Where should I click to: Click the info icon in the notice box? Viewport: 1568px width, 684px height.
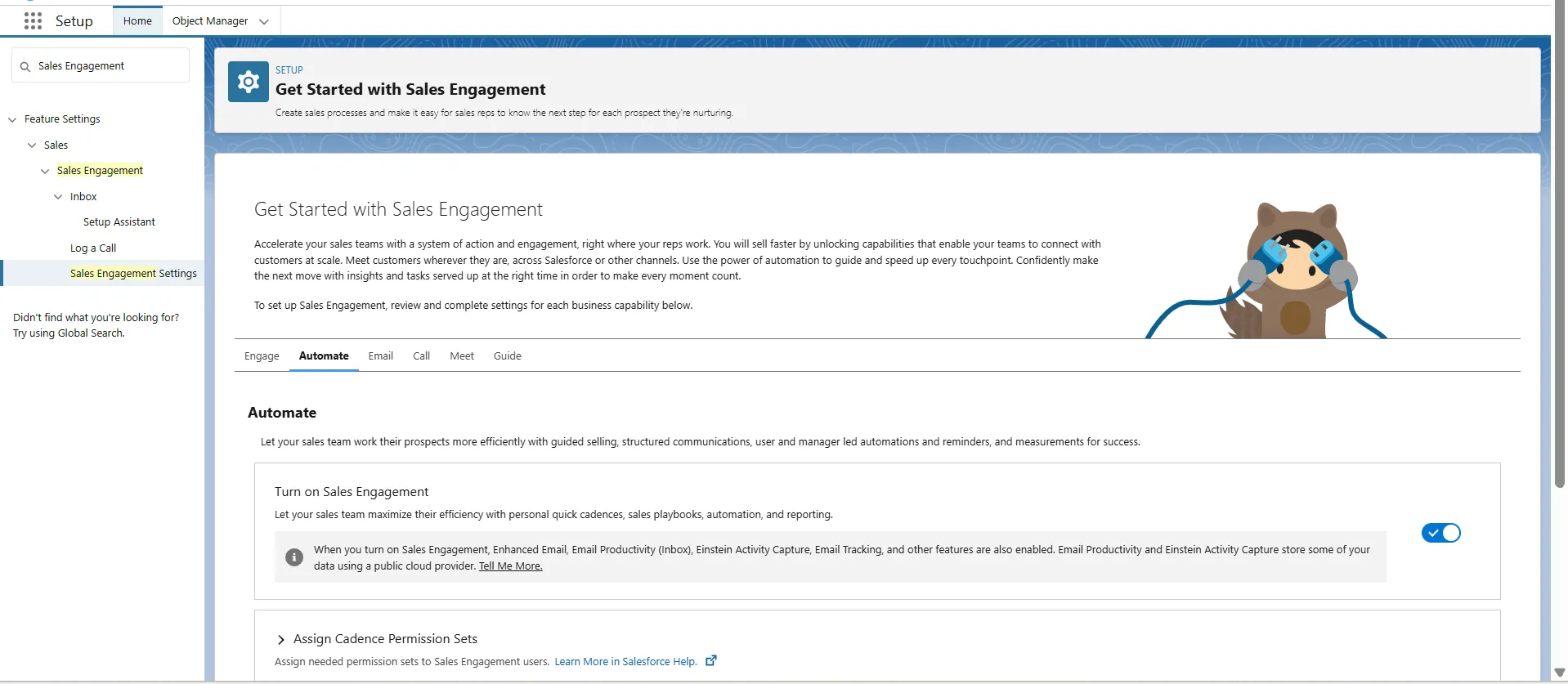click(x=294, y=557)
